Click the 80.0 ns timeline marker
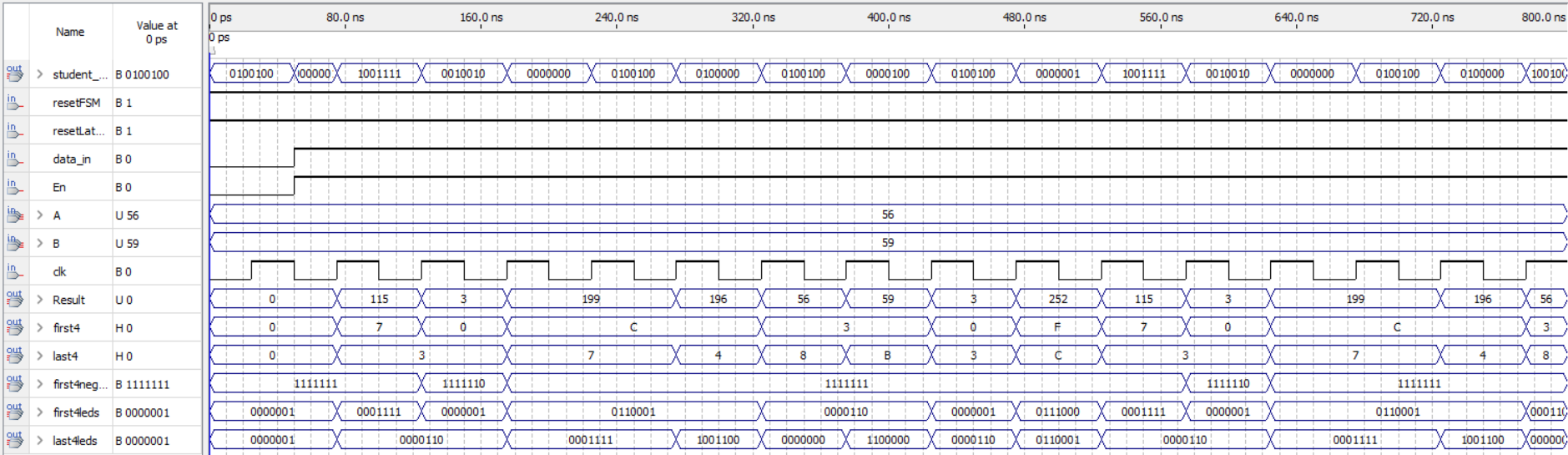Screen dimensions: 1568x455 [345, 17]
